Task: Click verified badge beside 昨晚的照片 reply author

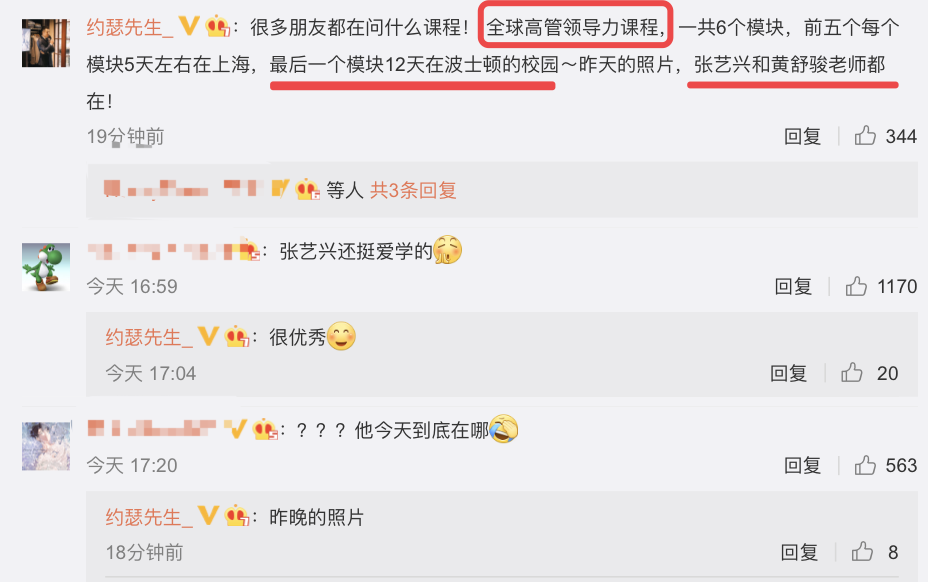Action: [208, 516]
